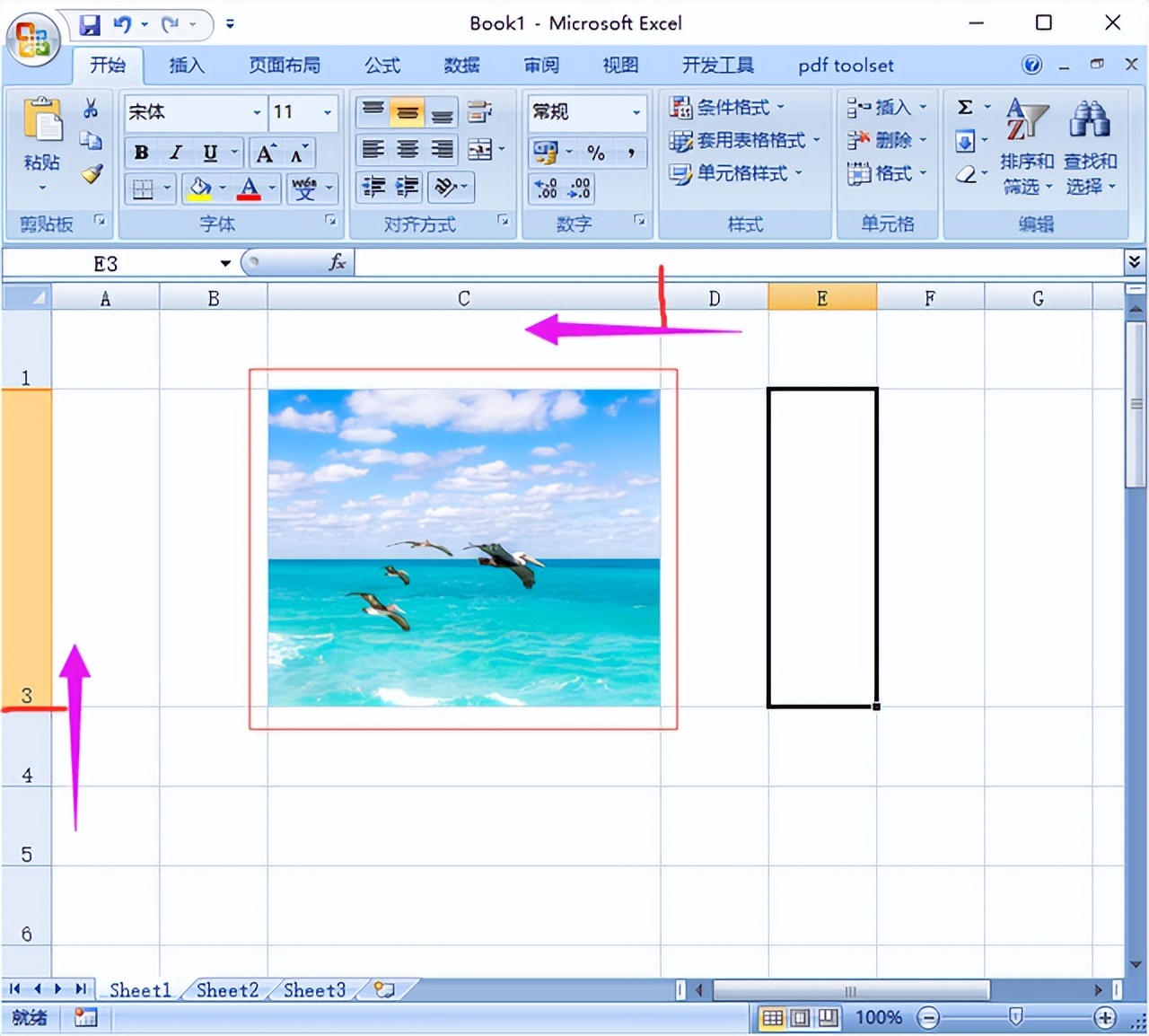Screen dimensions: 1149x1036
Task: Open Find and Select binoculars tool
Action: click(x=1090, y=121)
